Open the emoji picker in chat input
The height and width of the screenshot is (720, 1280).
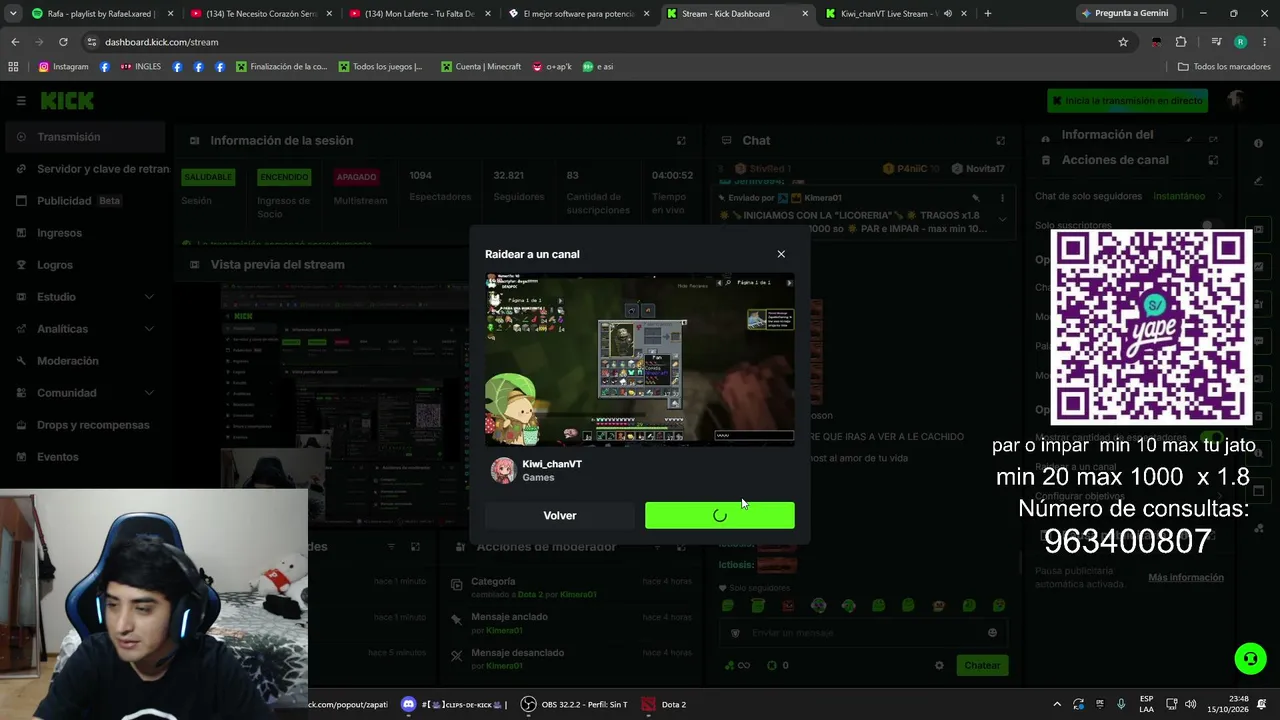click(992, 633)
